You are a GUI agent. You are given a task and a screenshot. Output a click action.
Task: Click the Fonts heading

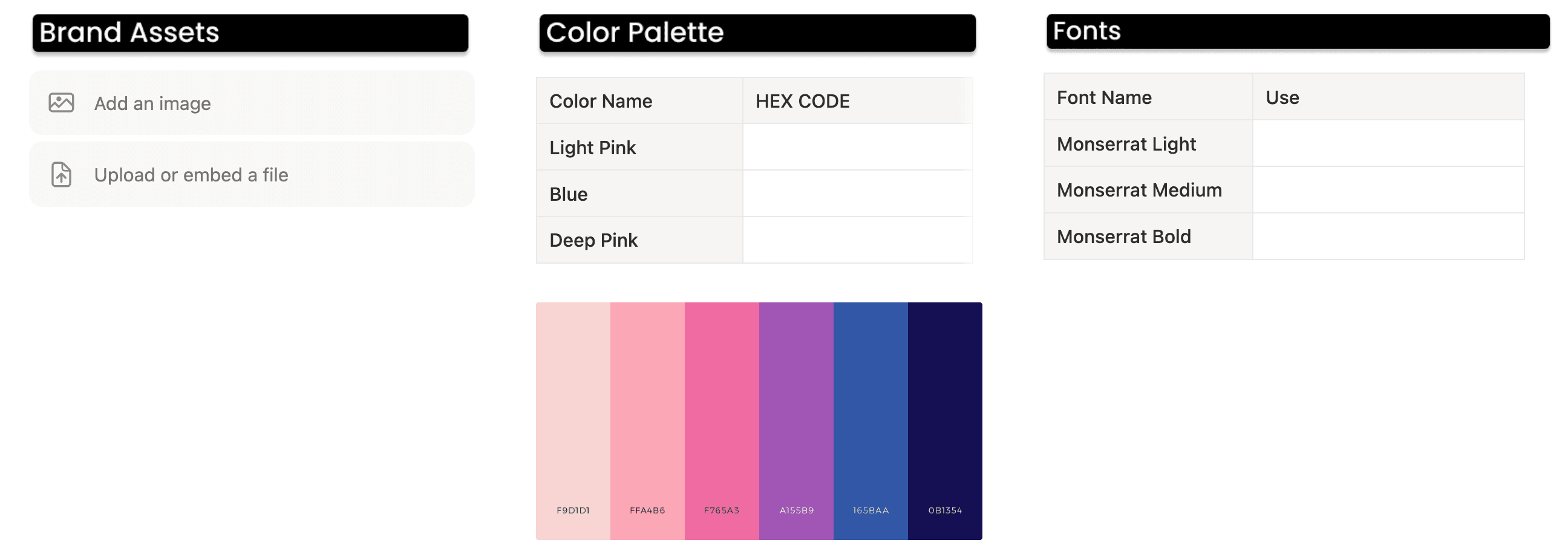pos(1086,31)
